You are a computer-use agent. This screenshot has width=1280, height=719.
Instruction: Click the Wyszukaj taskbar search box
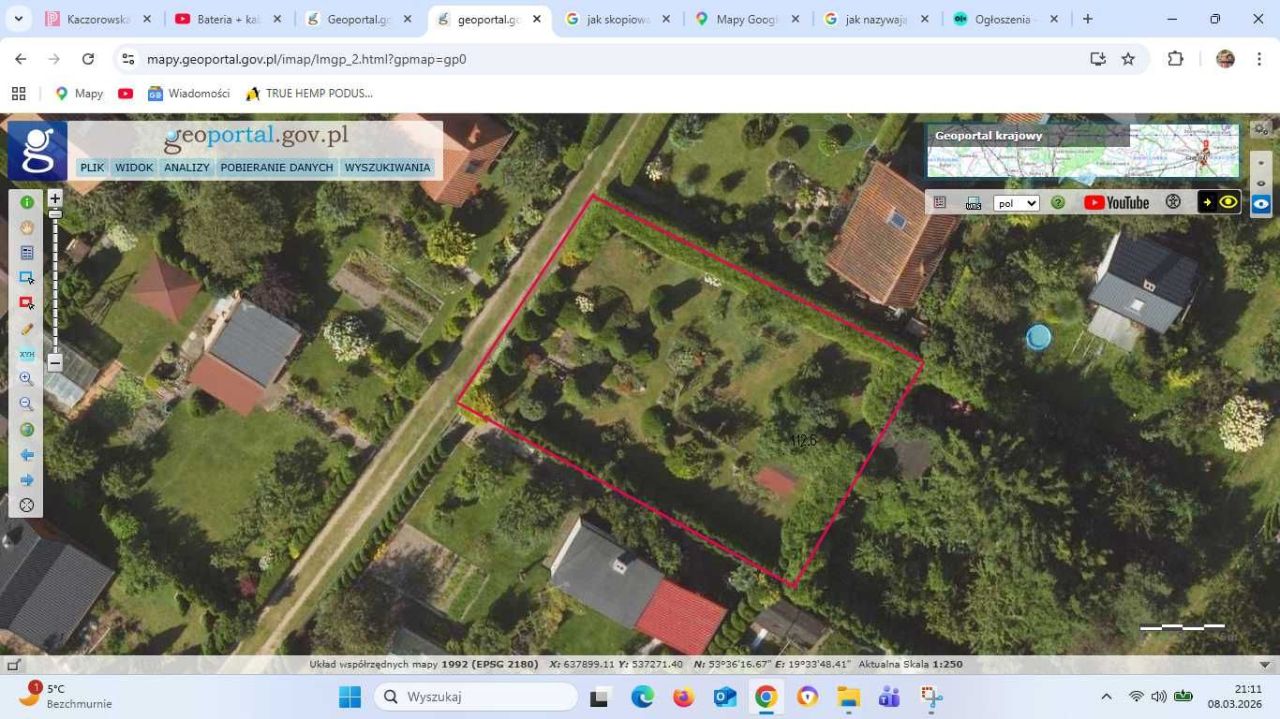476,697
